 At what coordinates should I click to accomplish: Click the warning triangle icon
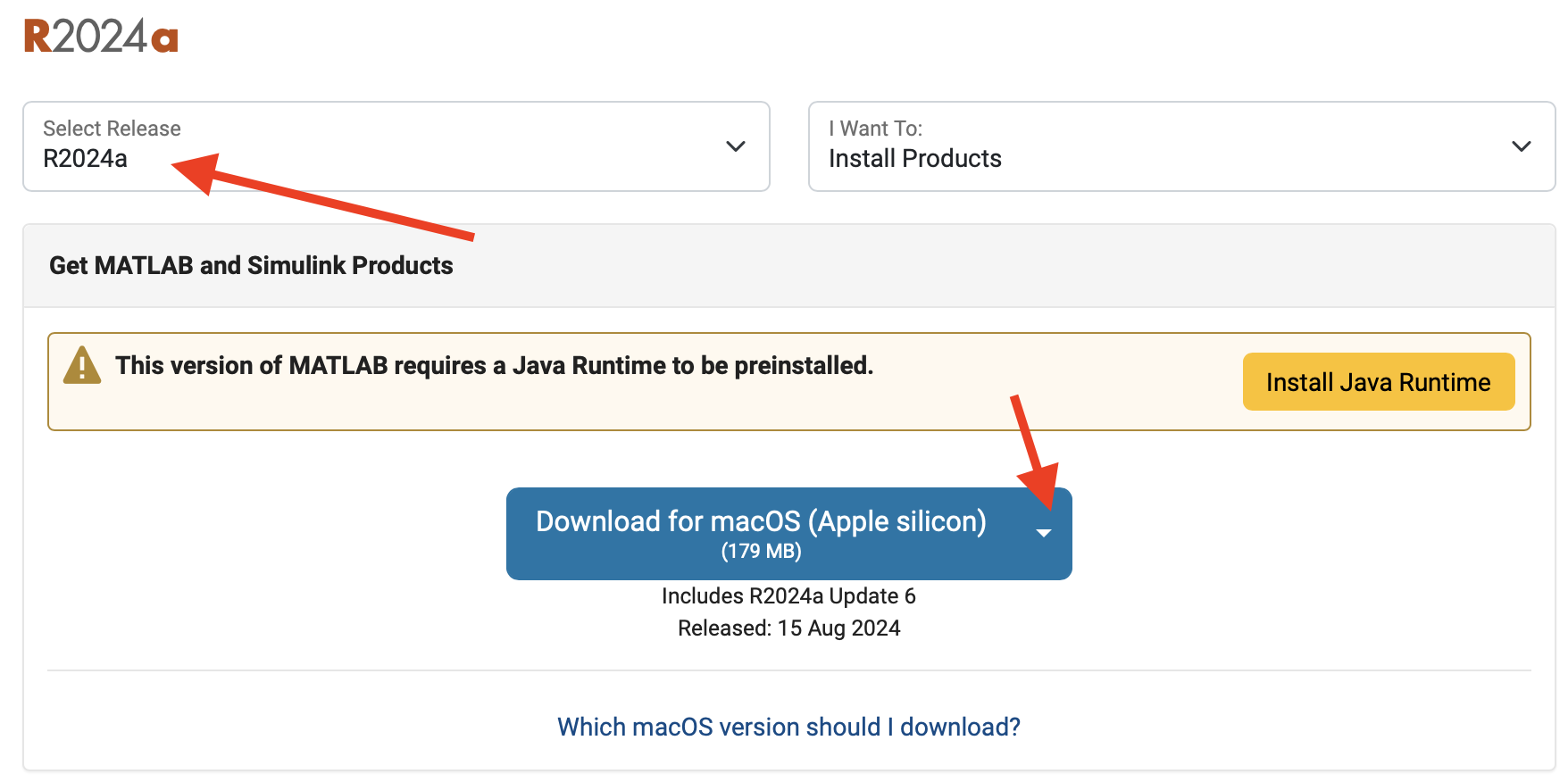click(x=81, y=366)
